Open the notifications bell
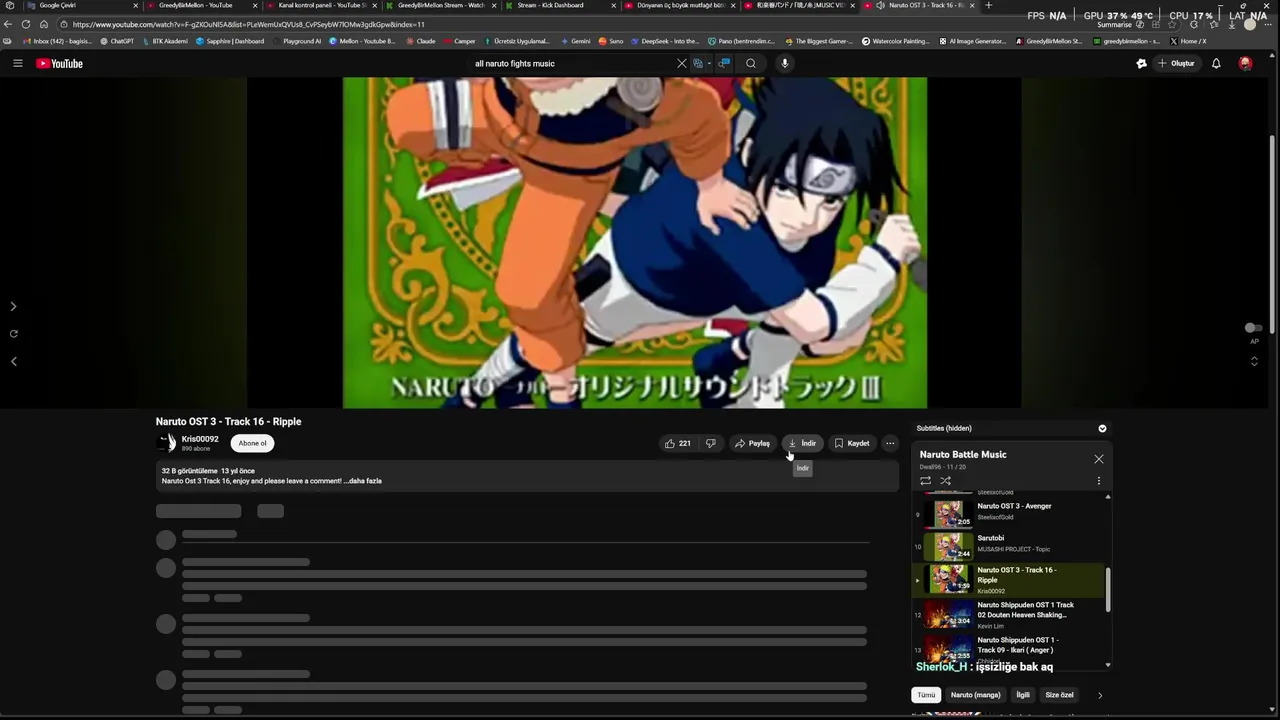 click(x=1216, y=63)
